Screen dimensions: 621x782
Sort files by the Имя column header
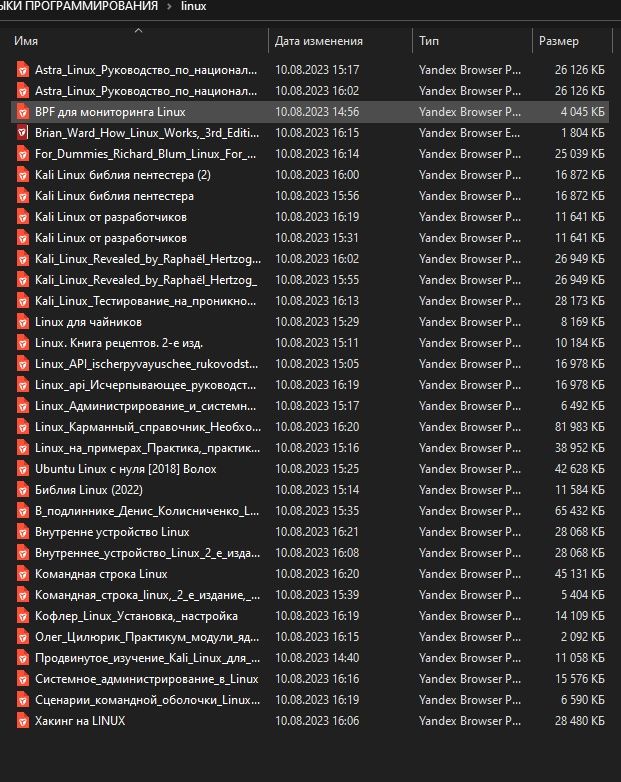[26, 41]
